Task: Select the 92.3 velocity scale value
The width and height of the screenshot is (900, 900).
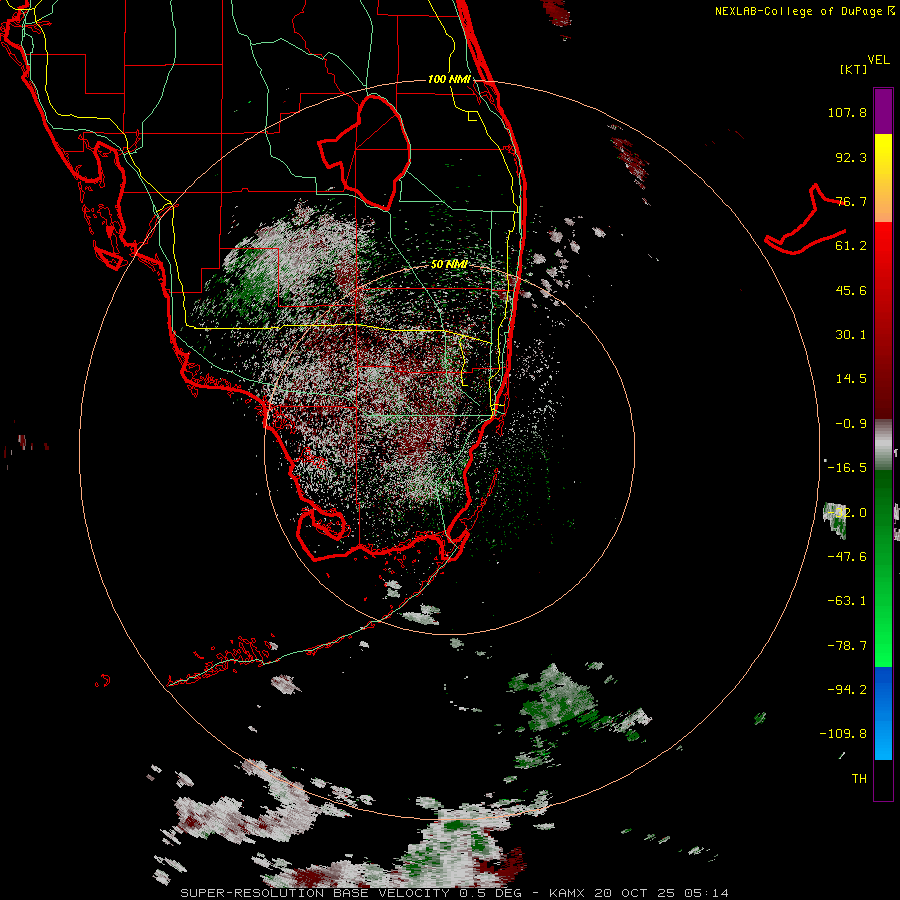Action: point(851,157)
